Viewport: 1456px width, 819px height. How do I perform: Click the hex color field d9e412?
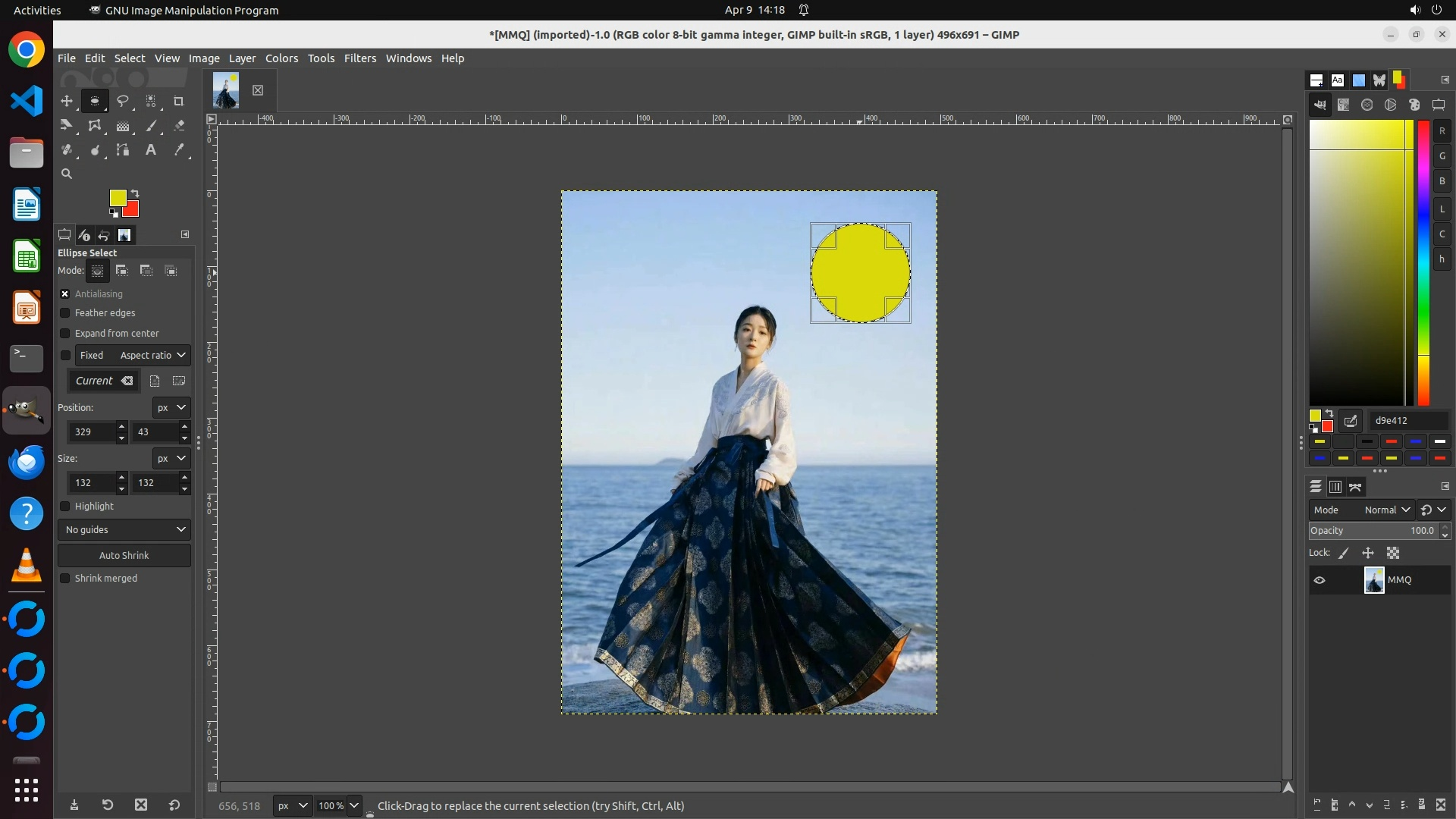click(x=1409, y=421)
